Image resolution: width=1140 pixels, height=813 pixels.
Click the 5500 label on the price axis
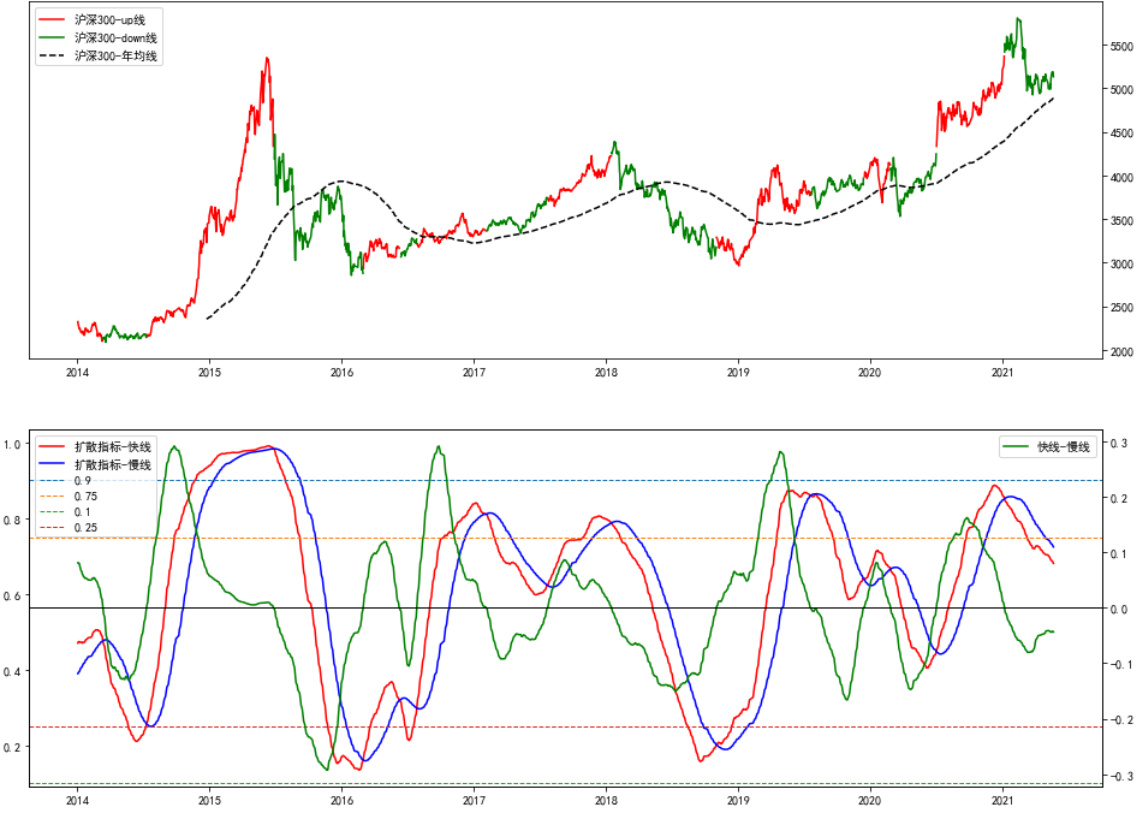coord(1122,46)
